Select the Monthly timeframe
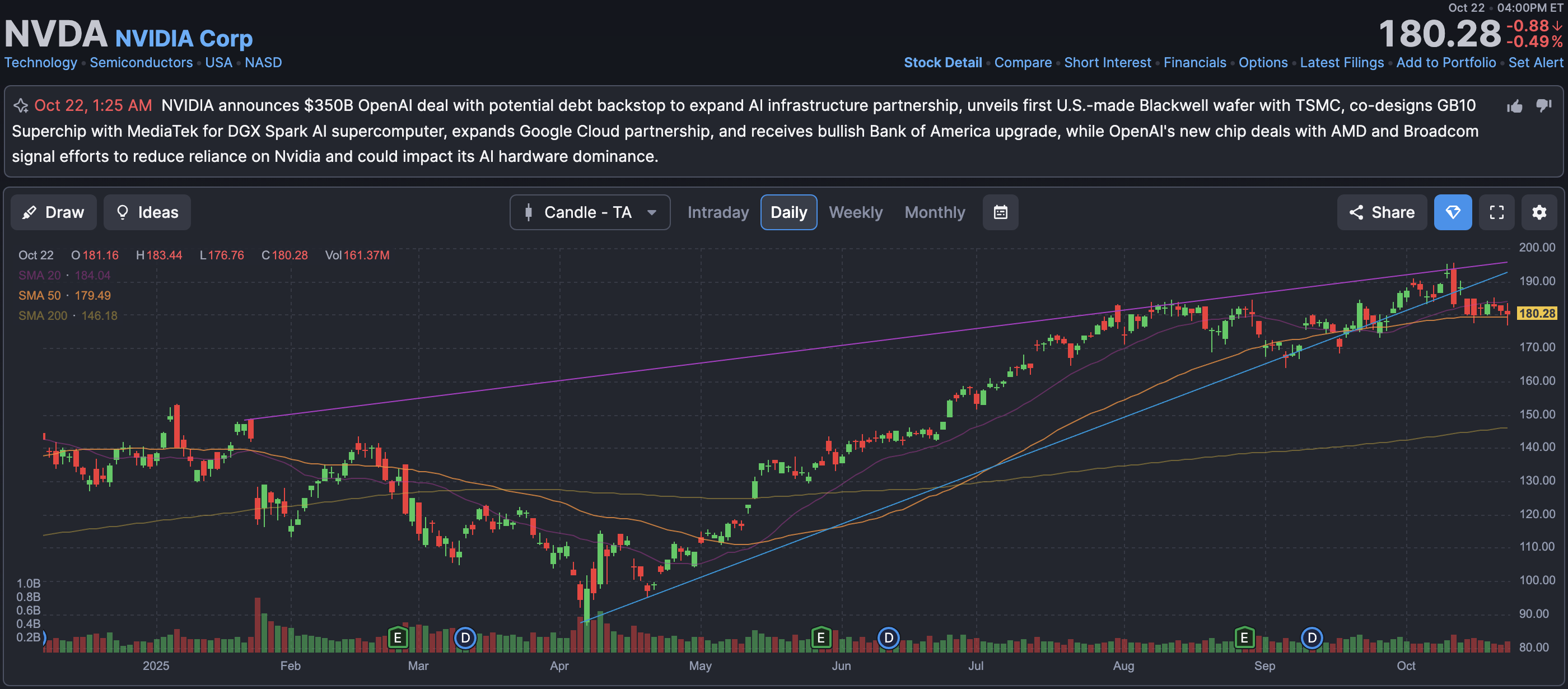 click(934, 212)
